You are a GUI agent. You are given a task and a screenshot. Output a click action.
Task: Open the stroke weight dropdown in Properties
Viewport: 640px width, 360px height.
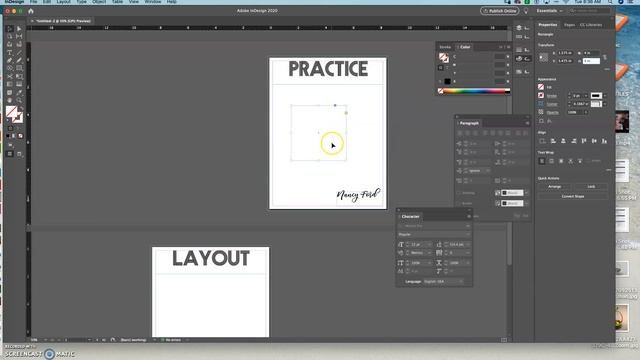tap(586, 96)
